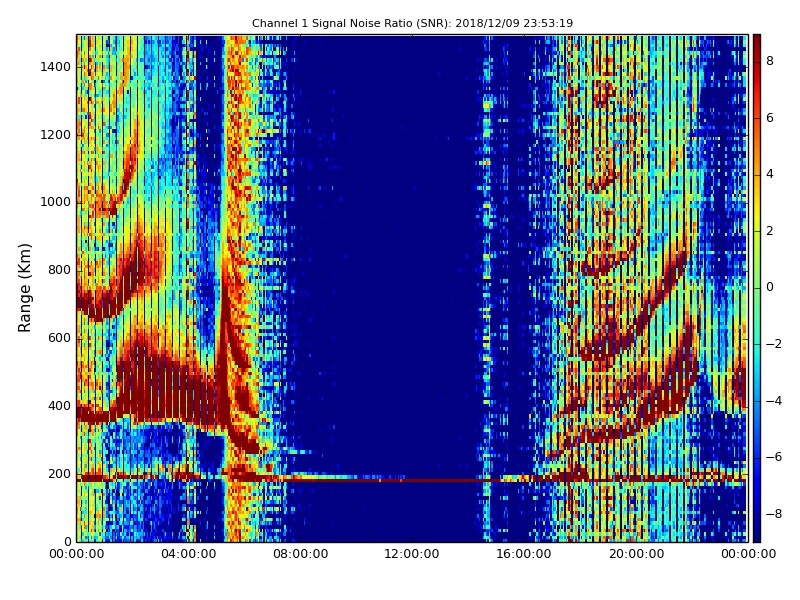This screenshot has height=600, width=800.
Task: Click the "20:00:00" time axis label
Action: pos(636,554)
